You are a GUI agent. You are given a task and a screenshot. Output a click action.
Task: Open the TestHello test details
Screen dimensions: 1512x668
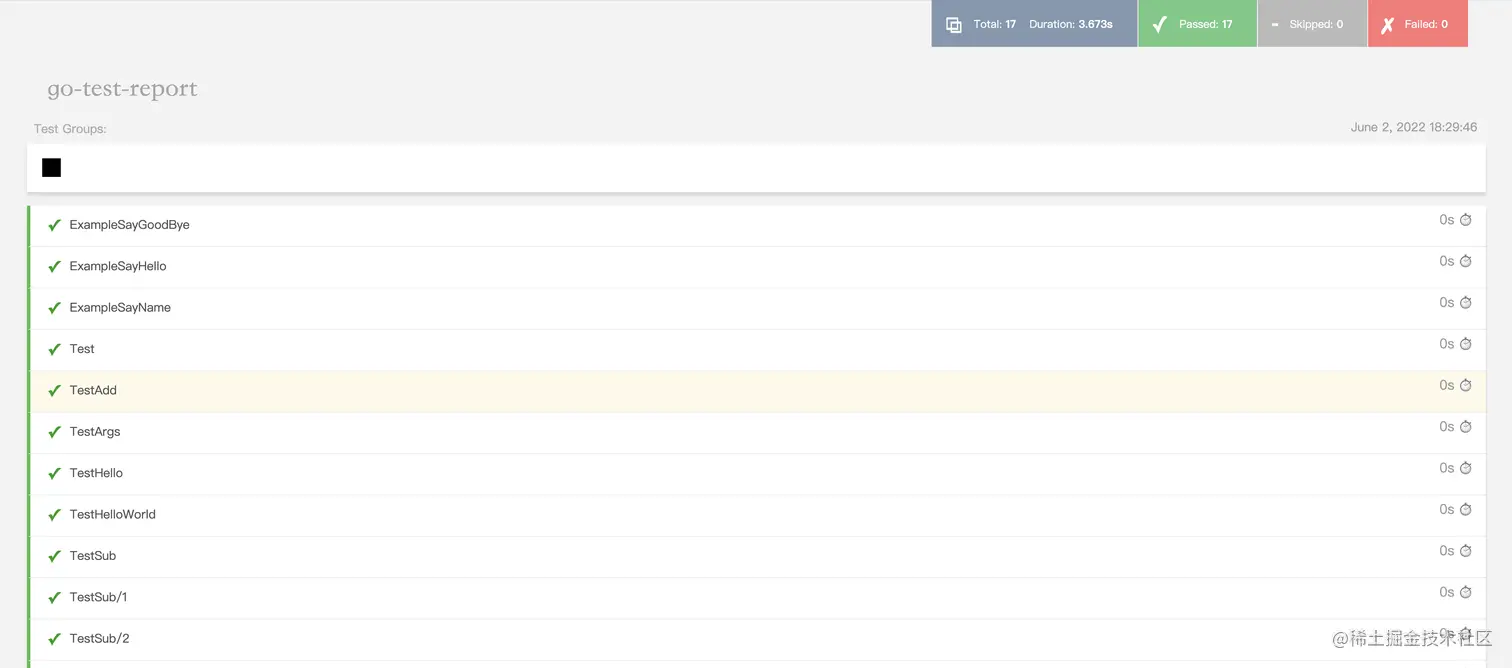coord(757,473)
